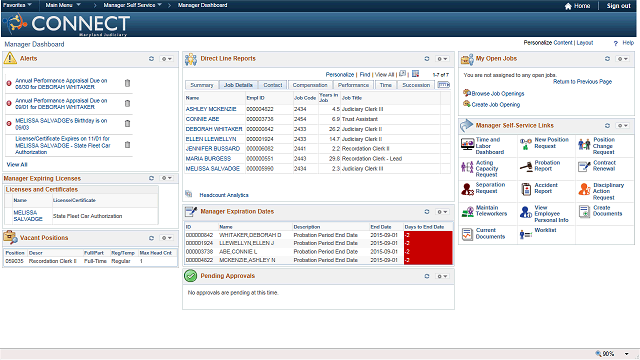Click Create Job Opening link
Viewport: 640px width, 360px height.
[496, 104]
